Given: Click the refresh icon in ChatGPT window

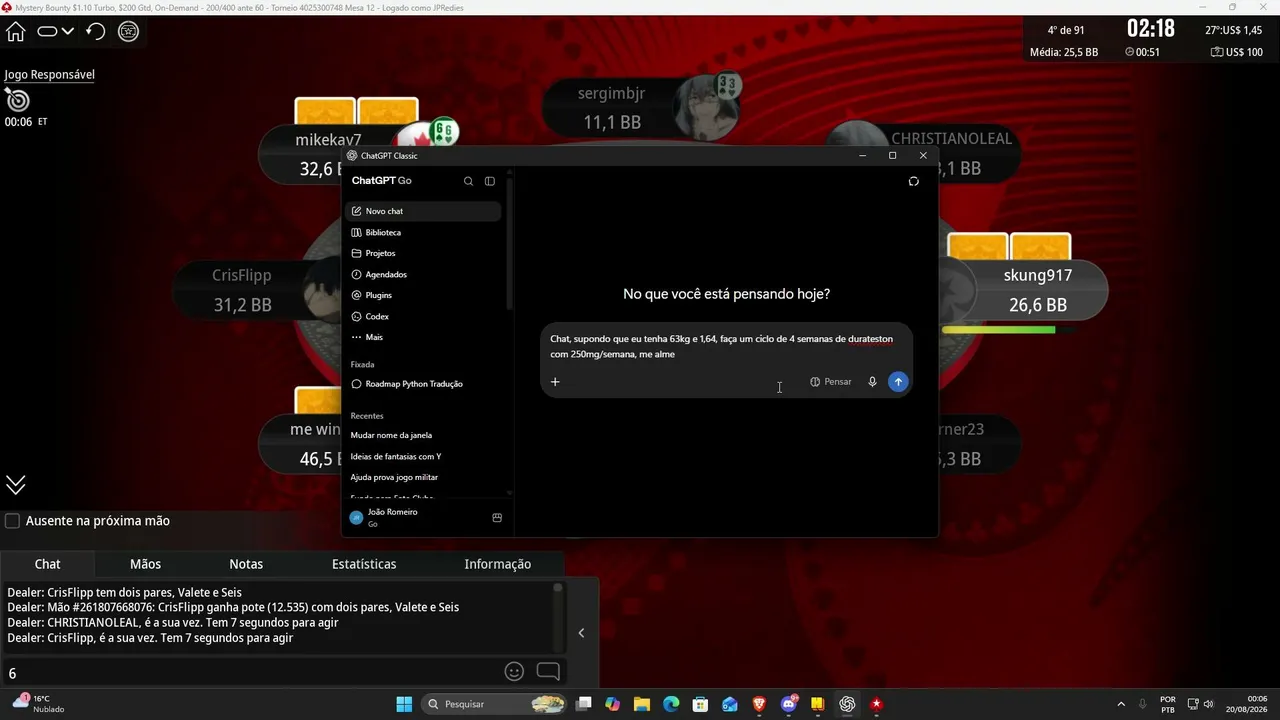Looking at the screenshot, I should tap(913, 181).
